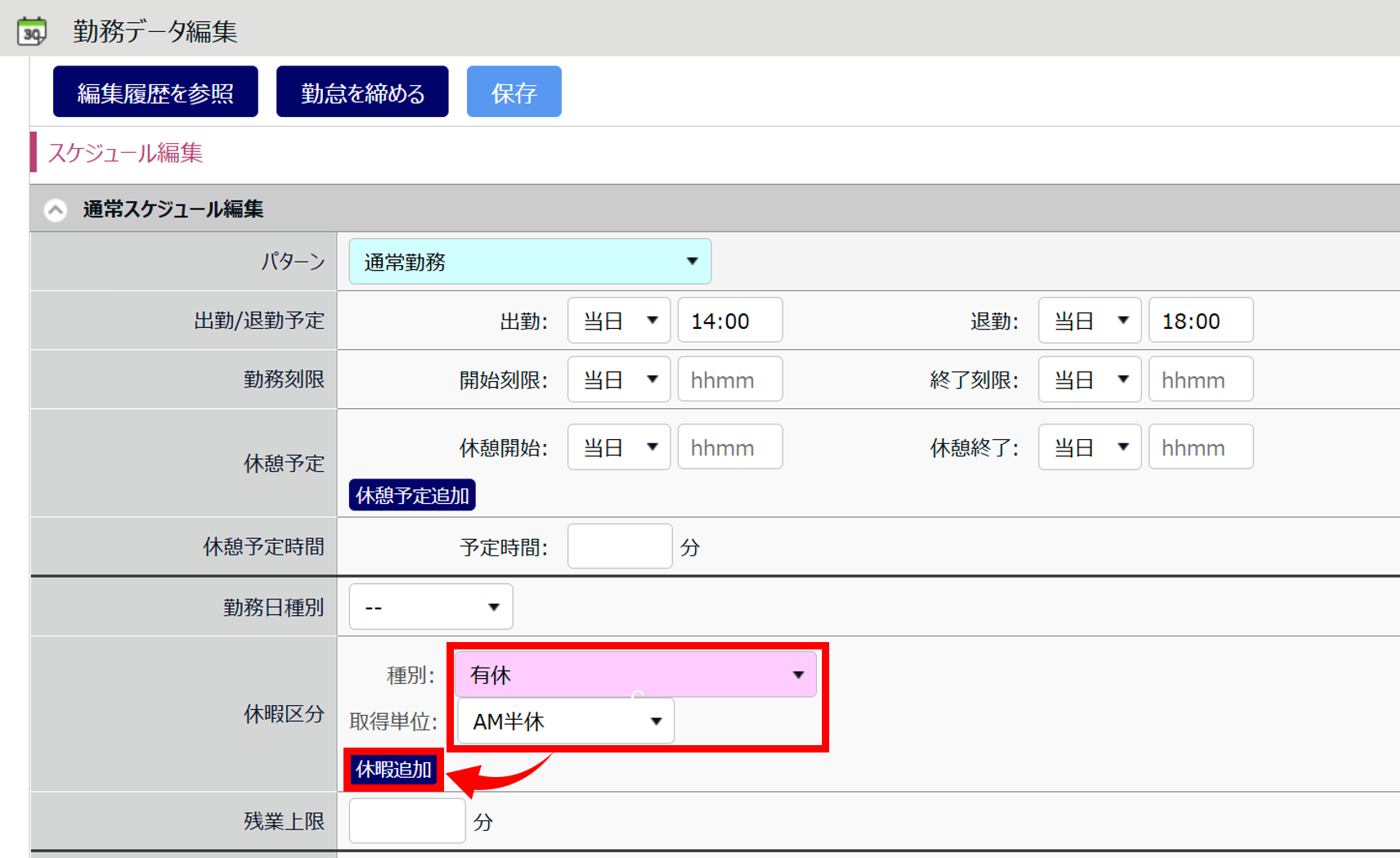Screen dimensions: 1400x858
Task: Click the 予定時間 minutes input field
Action: [x=619, y=546]
